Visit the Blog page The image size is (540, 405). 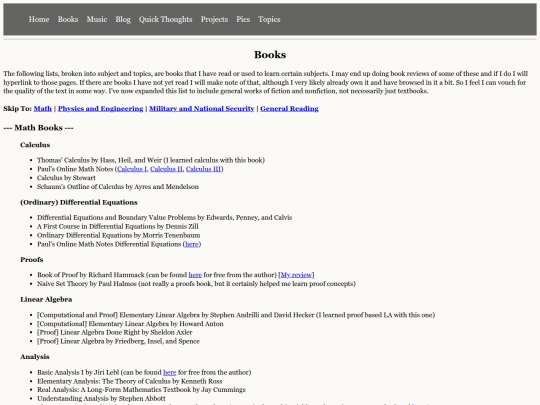[123, 19]
